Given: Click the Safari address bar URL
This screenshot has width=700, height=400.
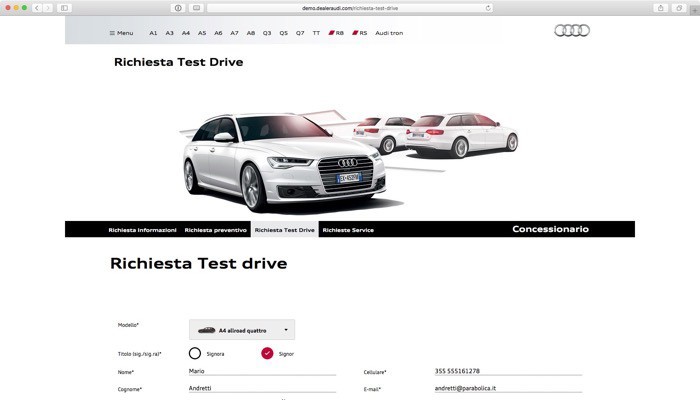Looking at the screenshot, I should coord(350,8).
